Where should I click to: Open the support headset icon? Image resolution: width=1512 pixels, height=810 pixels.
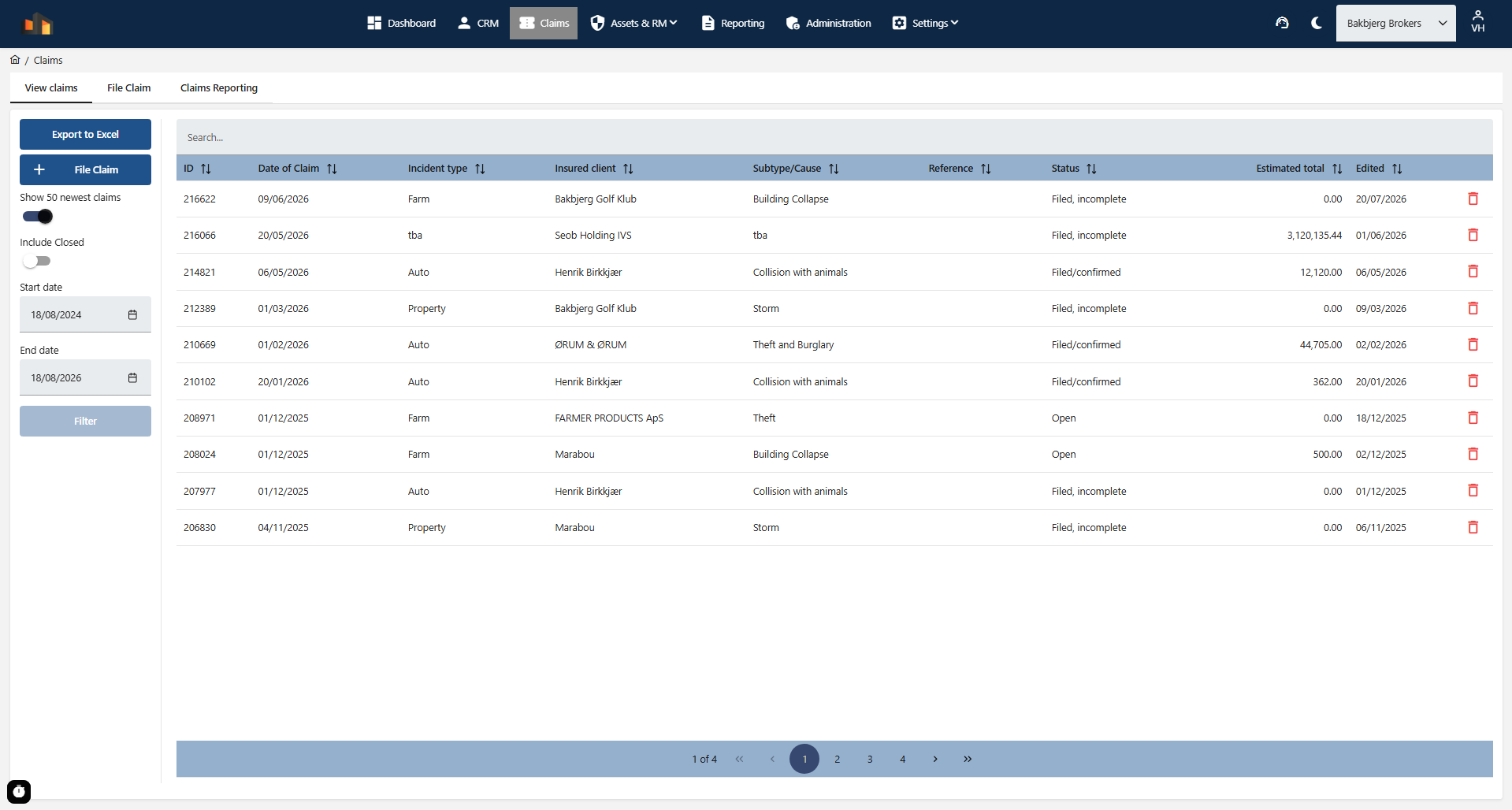coord(1282,23)
